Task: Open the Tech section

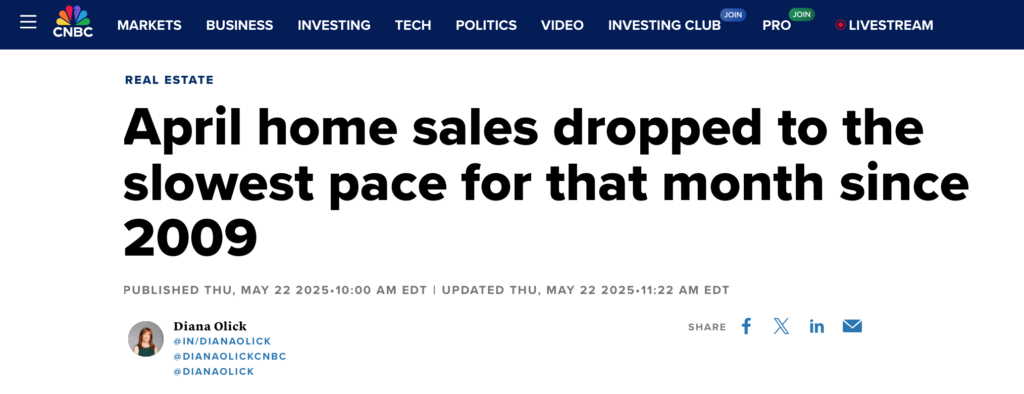Action: point(413,25)
